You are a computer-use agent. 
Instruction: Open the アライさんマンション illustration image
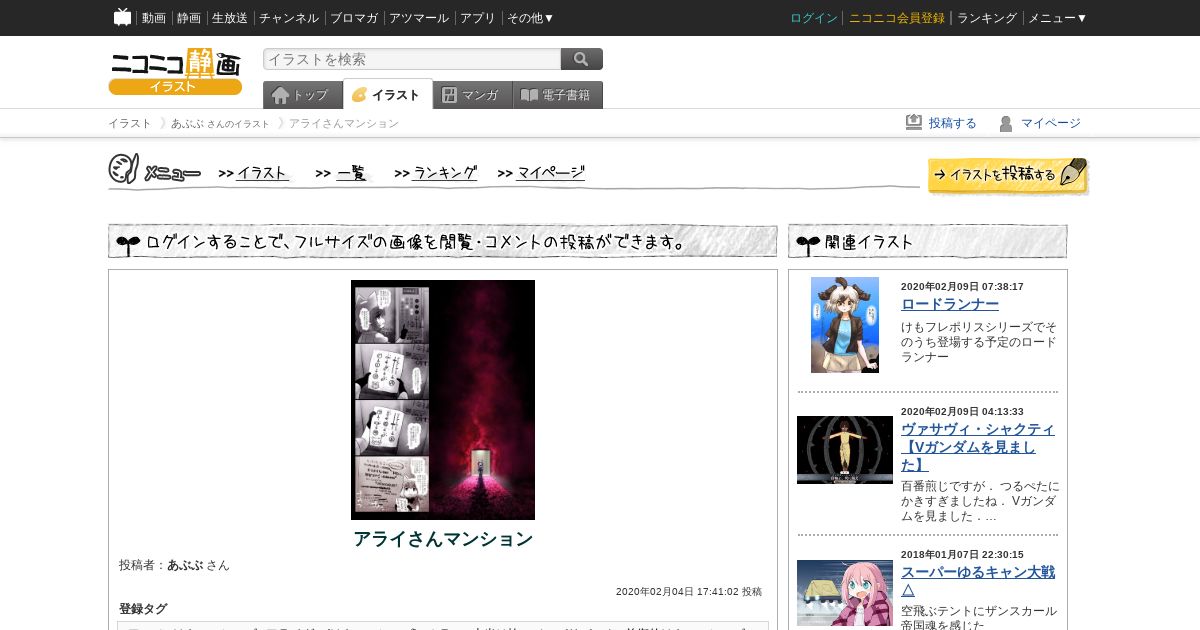tap(443, 400)
